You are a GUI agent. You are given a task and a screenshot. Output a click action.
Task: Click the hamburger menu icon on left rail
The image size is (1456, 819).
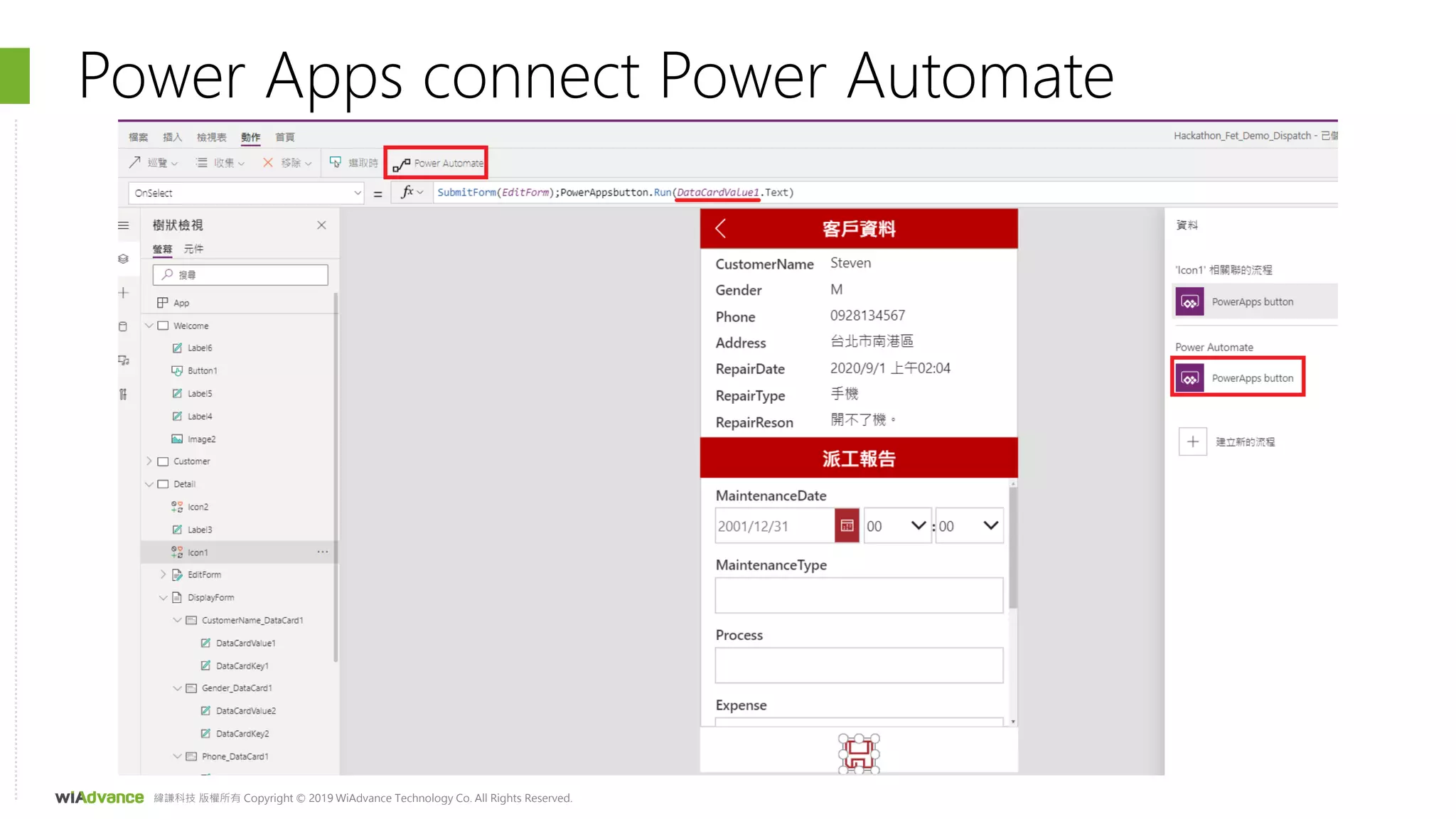click(124, 225)
